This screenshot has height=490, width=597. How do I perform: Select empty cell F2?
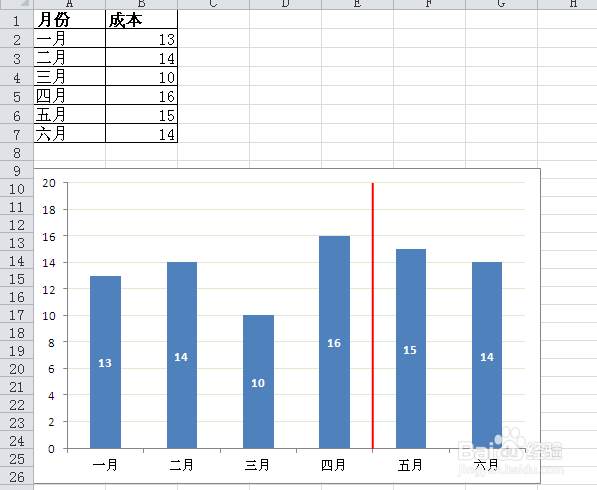click(429, 38)
